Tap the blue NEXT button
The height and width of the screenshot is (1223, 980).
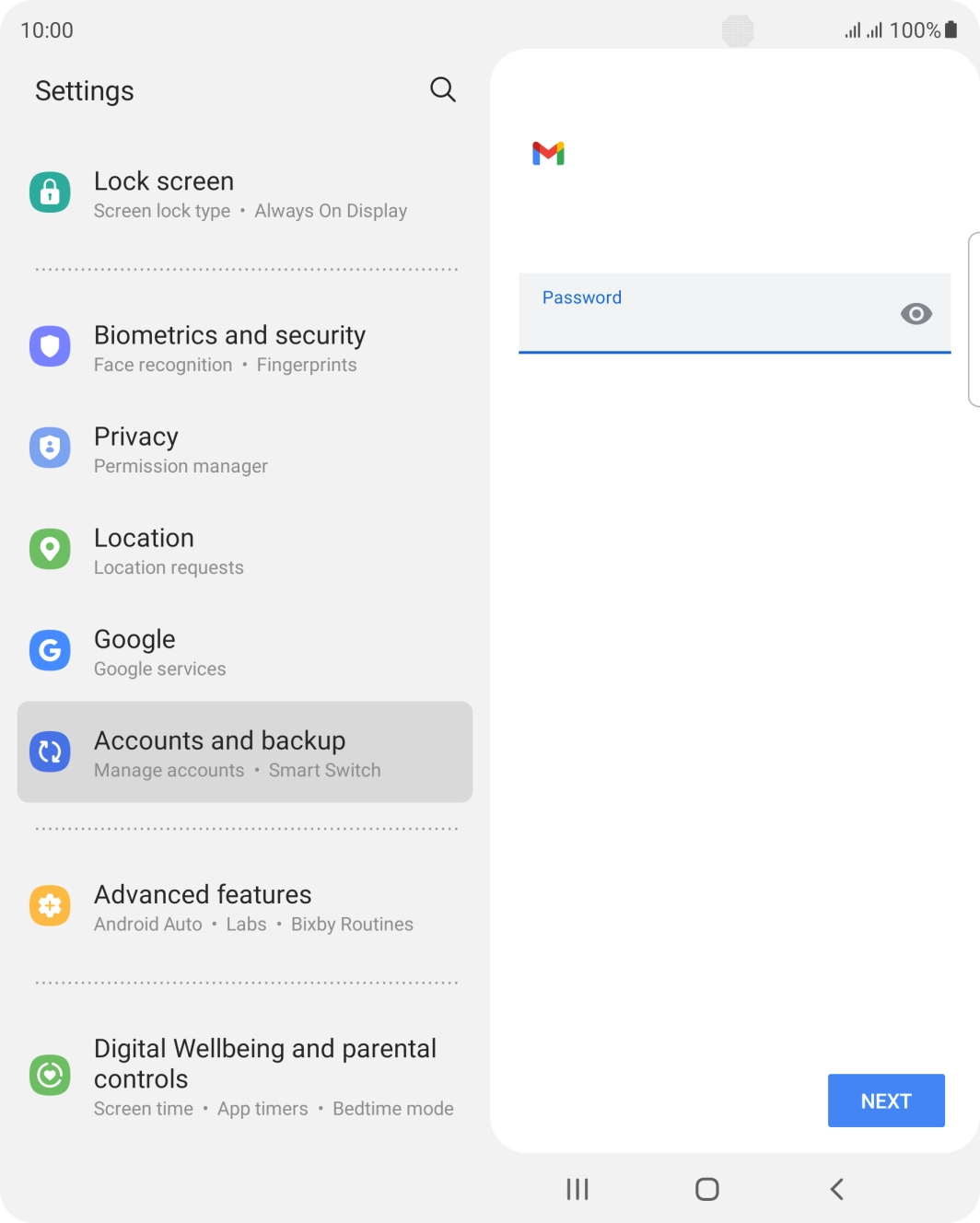[886, 1101]
